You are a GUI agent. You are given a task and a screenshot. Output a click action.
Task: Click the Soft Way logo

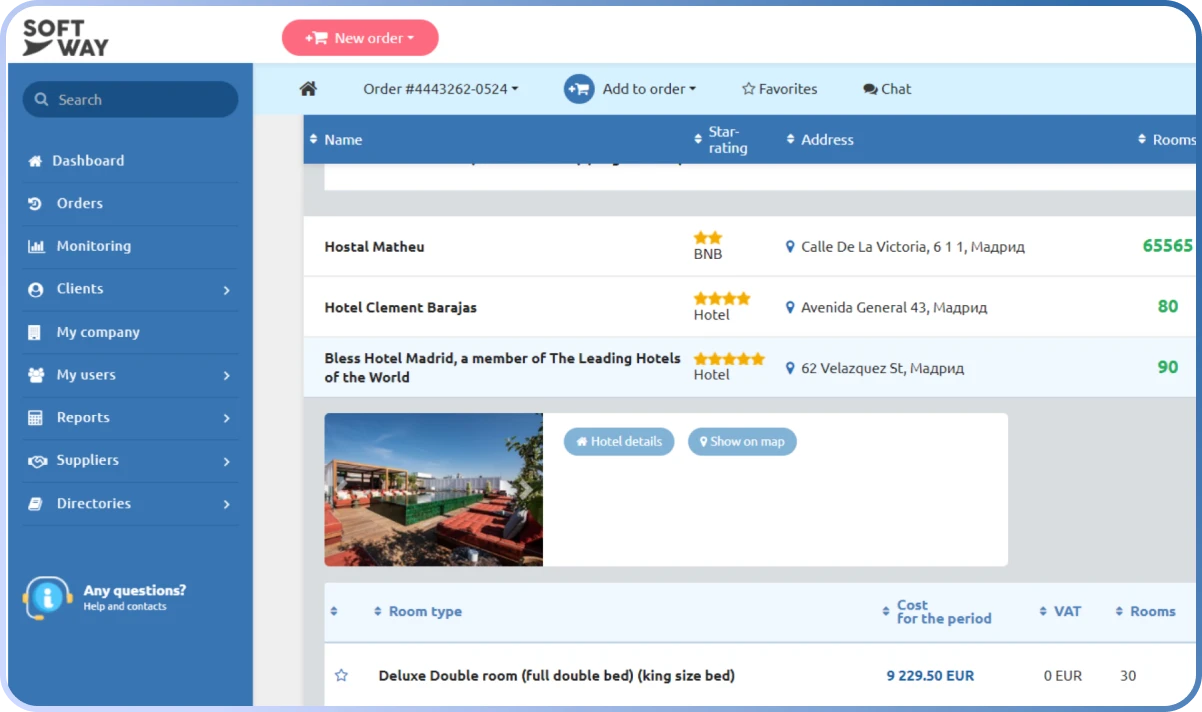click(x=66, y=37)
